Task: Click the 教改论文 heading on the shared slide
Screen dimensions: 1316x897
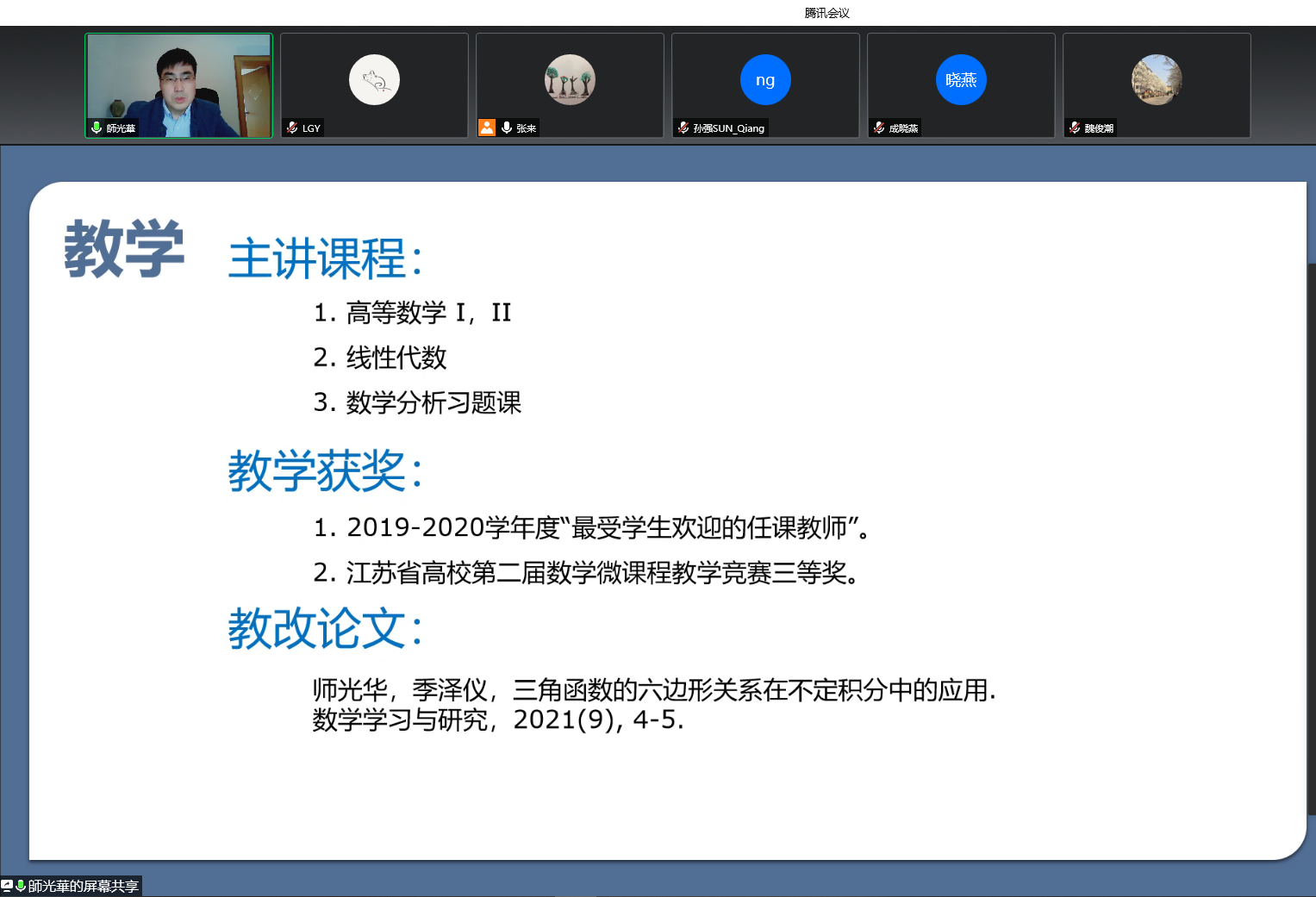Action: (326, 628)
